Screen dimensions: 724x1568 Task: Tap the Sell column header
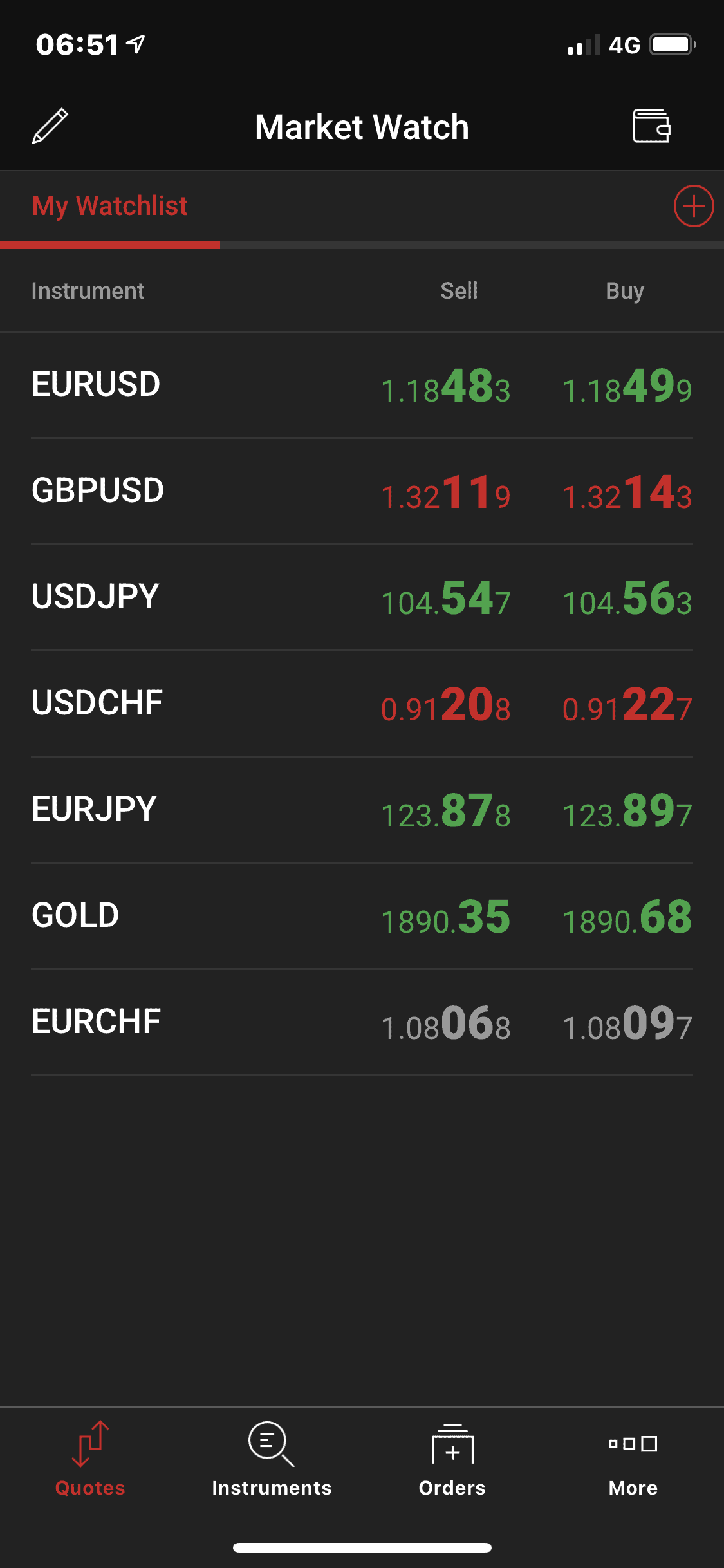[x=459, y=291]
